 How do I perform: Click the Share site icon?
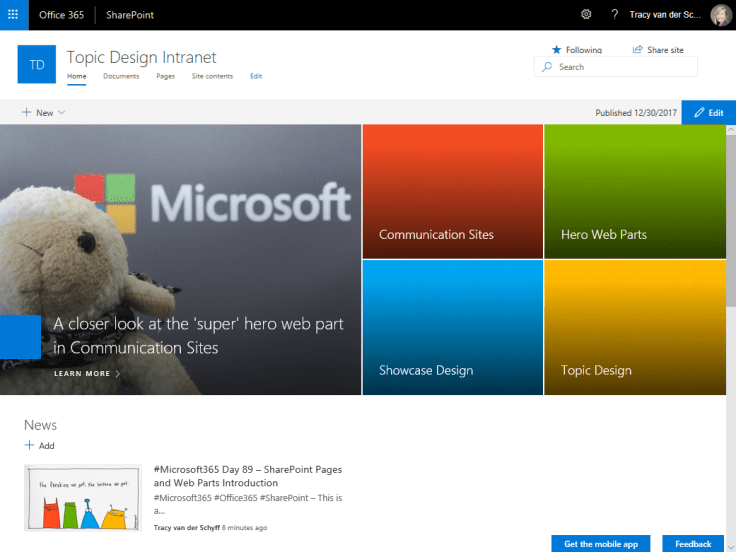[638, 50]
